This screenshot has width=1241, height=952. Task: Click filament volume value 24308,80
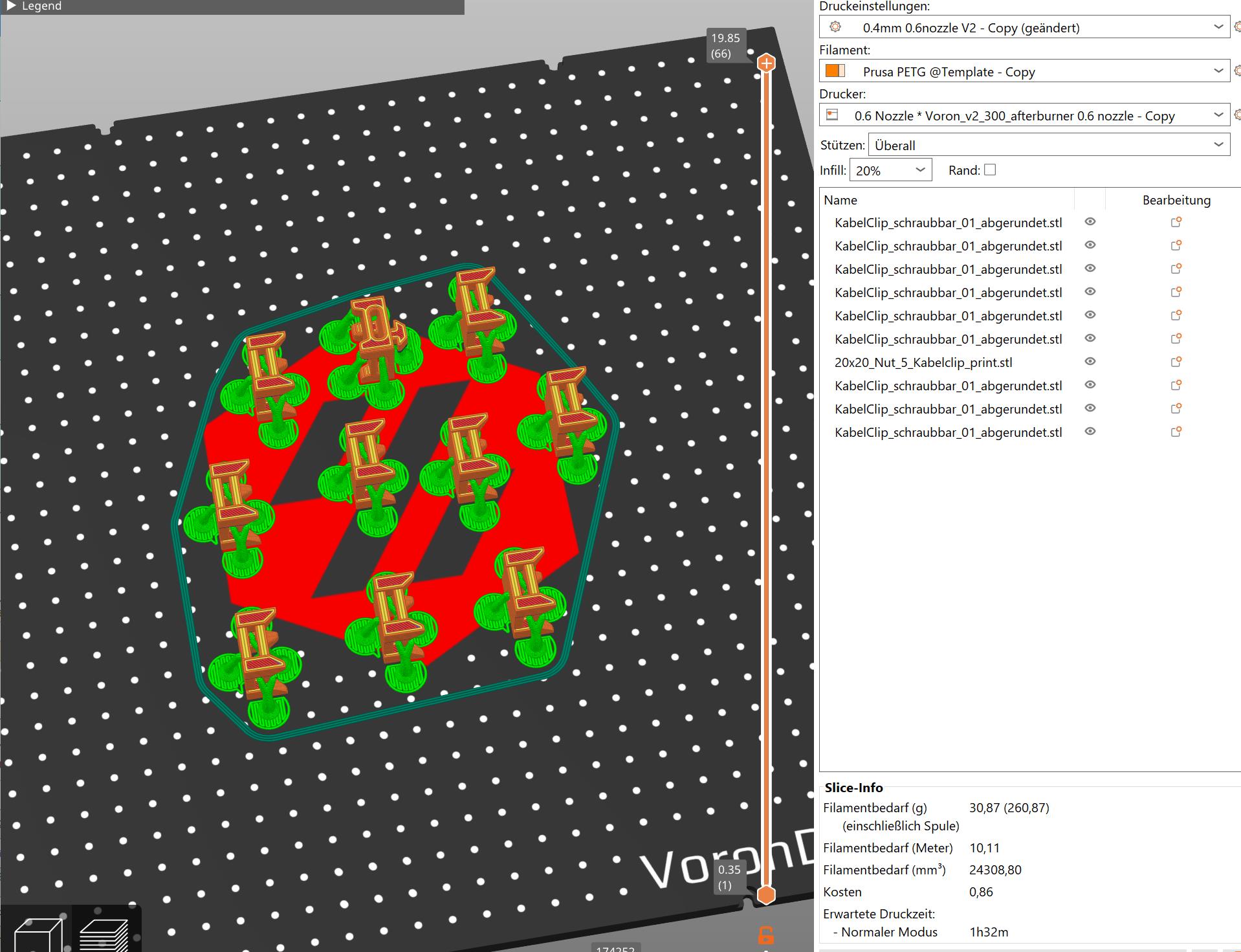(995, 870)
